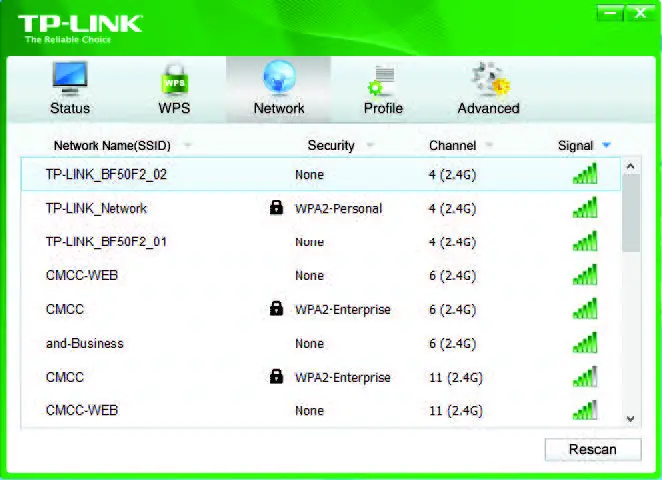Click the Channel column header text
Screen dimensions: 662x480
tap(453, 146)
